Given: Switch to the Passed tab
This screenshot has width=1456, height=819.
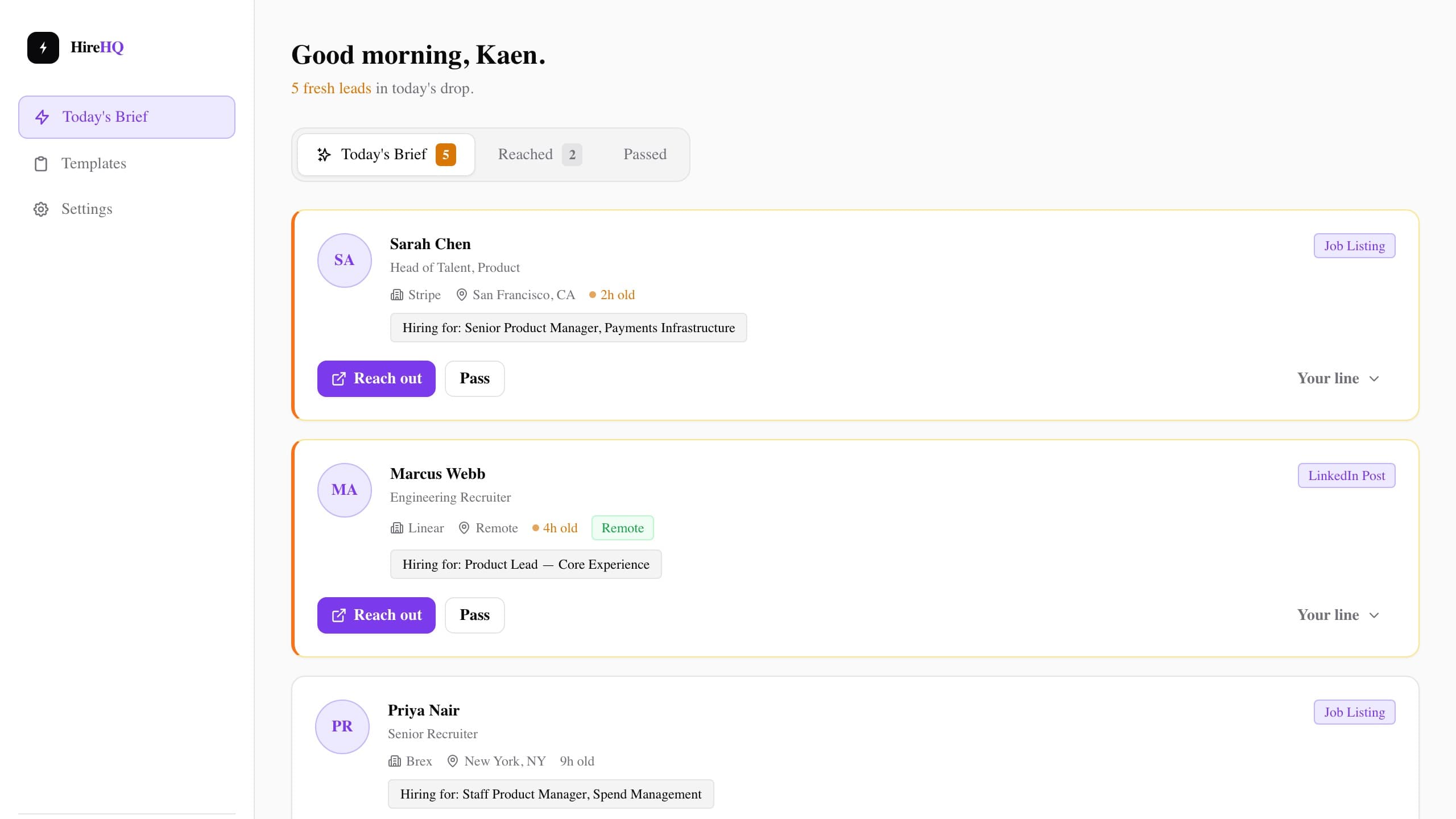Looking at the screenshot, I should click(x=645, y=155).
